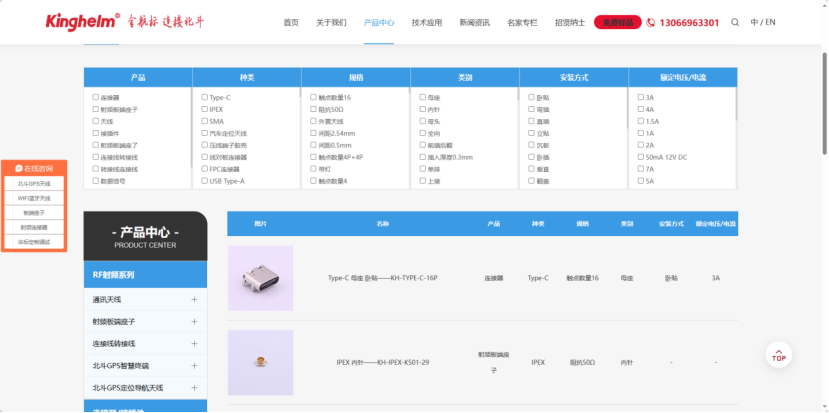Click the TOP back-to-top button

779,355
